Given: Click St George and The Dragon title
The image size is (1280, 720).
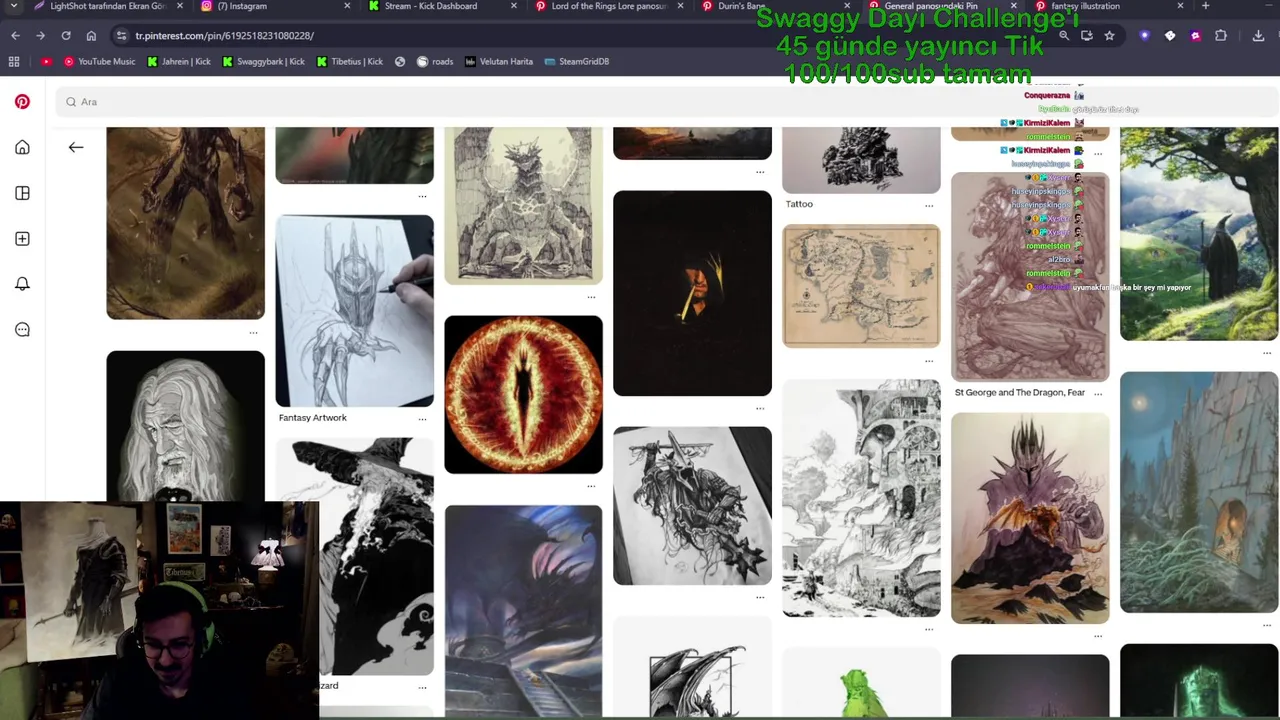Looking at the screenshot, I should [1020, 393].
